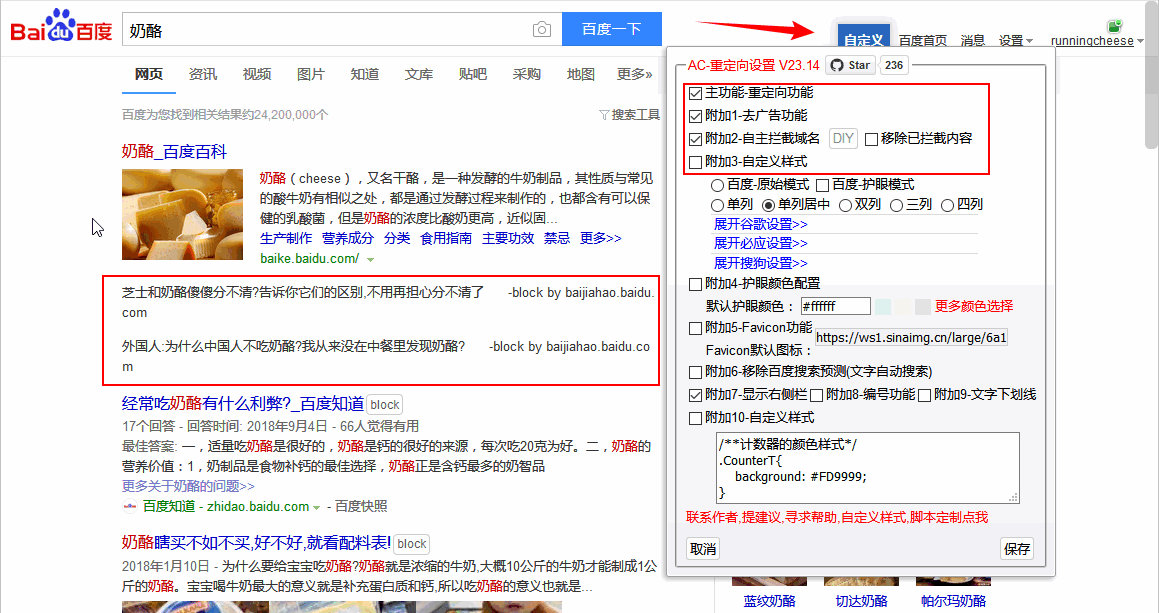Switch to 资讯 tab

tap(203, 75)
